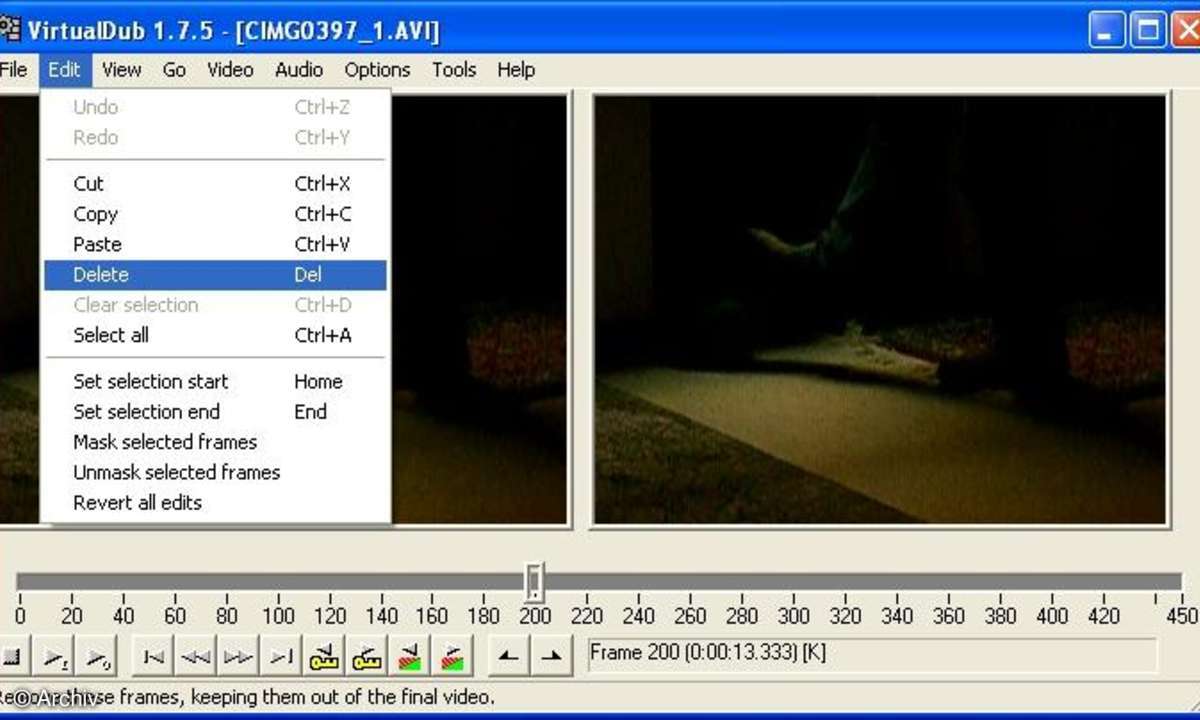
Task: Choose Revert all edits
Action: (x=215, y=502)
